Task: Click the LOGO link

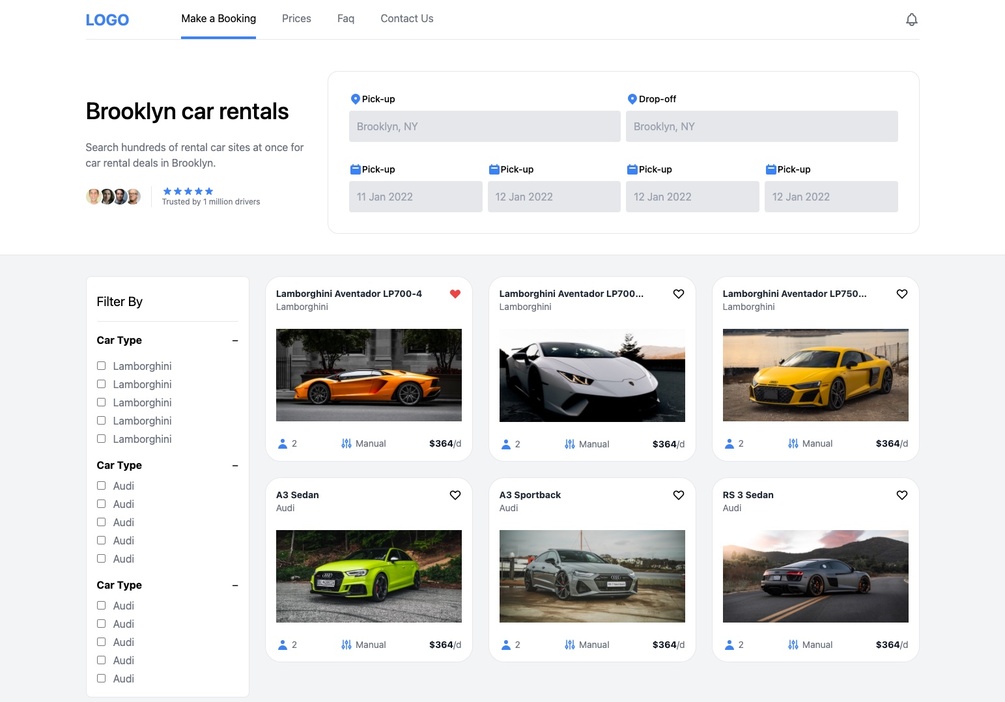Action: point(107,20)
